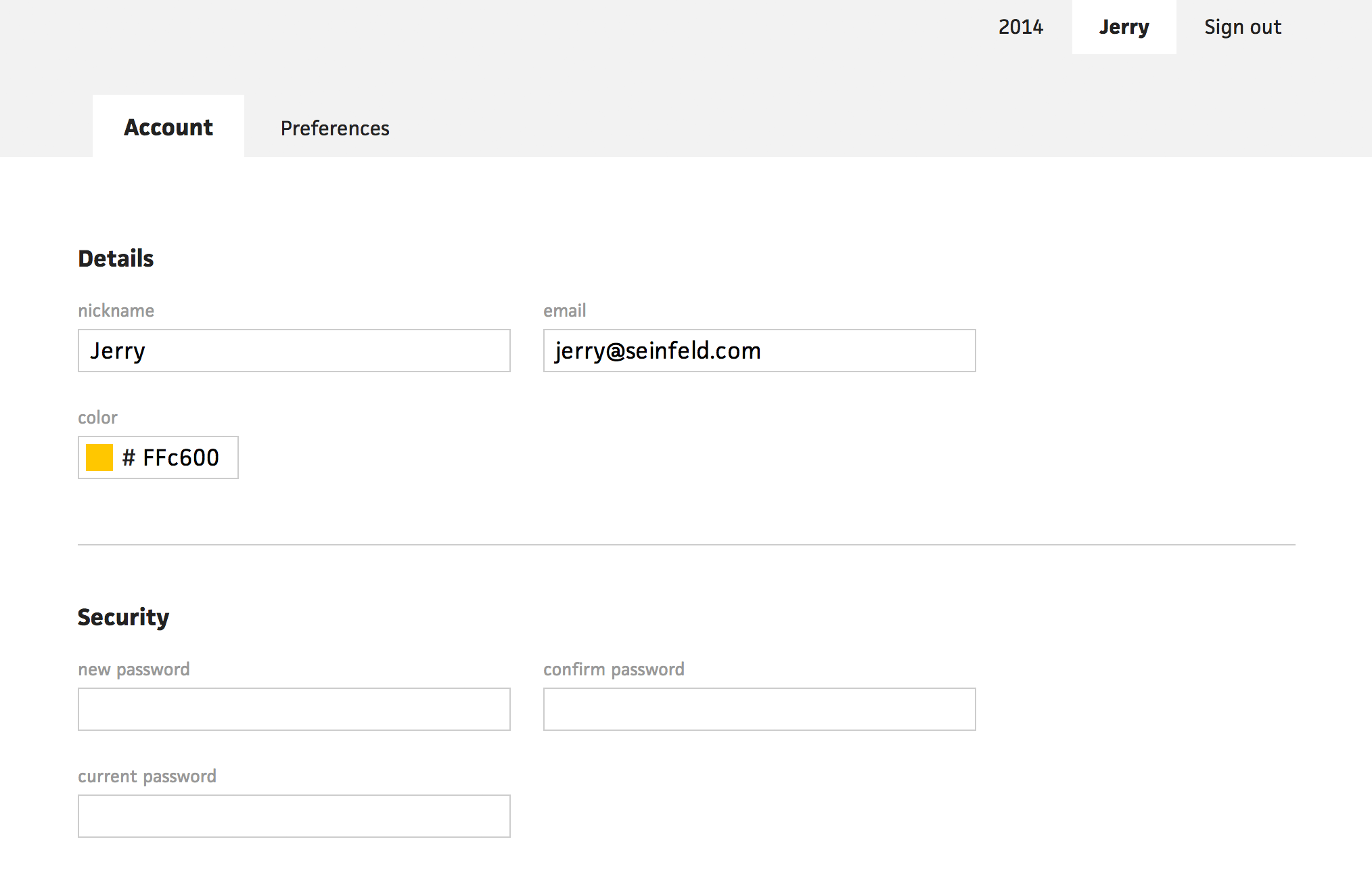Focus the confirm password field

759,709
